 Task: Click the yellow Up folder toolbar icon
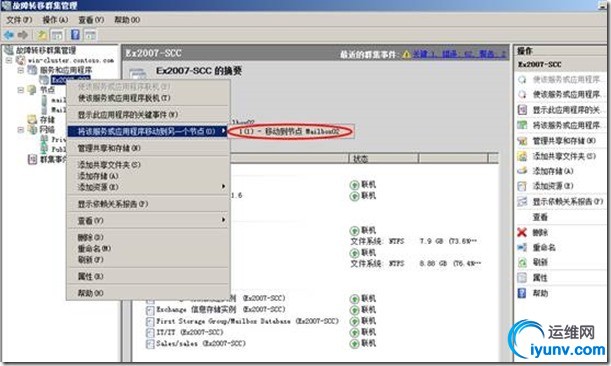pyautogui.click(x=42, y=35)
